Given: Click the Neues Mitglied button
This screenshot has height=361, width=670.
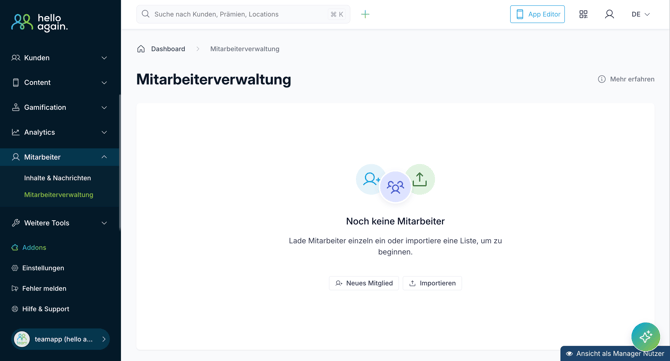Looking at the screenshot, I should click(x=364, y=283).
